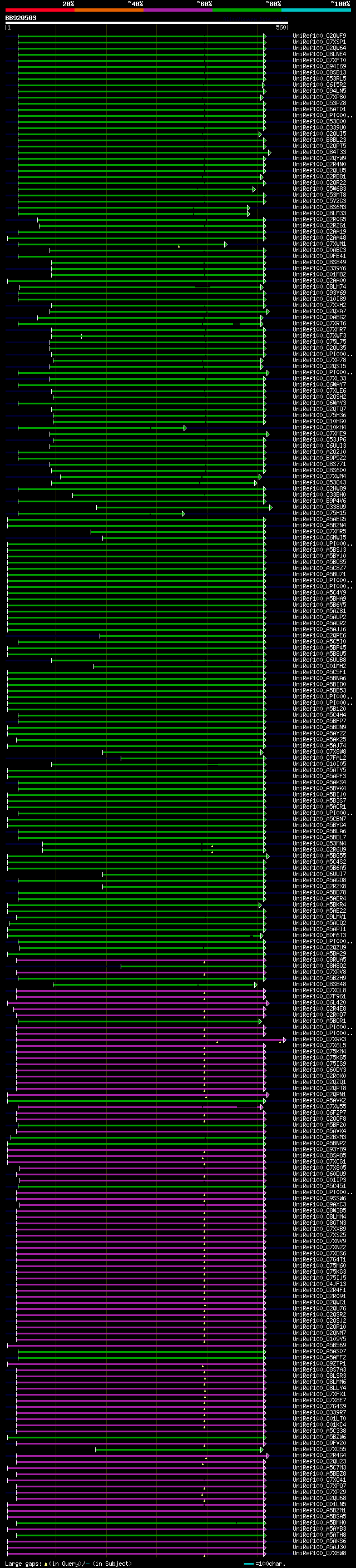356x1568 pixels.
Task: Click the 560 end-position label
Action: 280,27
